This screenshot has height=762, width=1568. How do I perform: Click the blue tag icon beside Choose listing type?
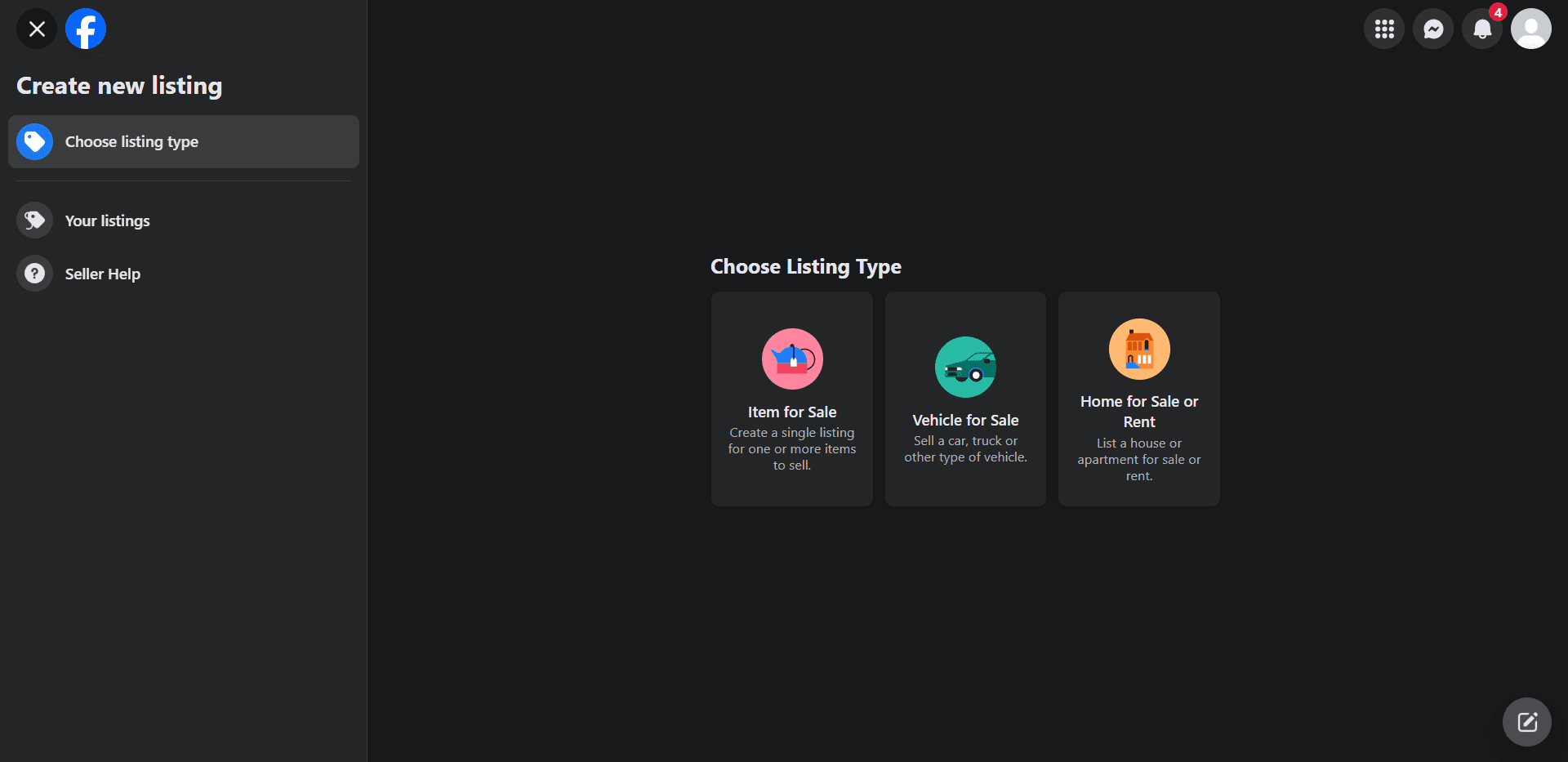pyautogui.click(x=34, y=141)
